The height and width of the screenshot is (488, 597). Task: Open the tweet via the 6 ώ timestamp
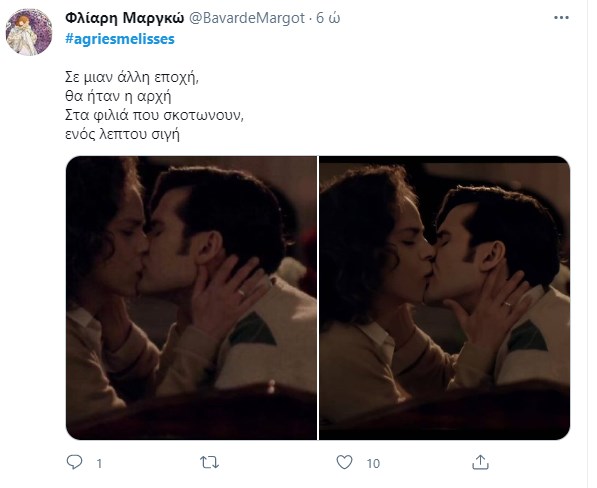[x=328, y=18]
